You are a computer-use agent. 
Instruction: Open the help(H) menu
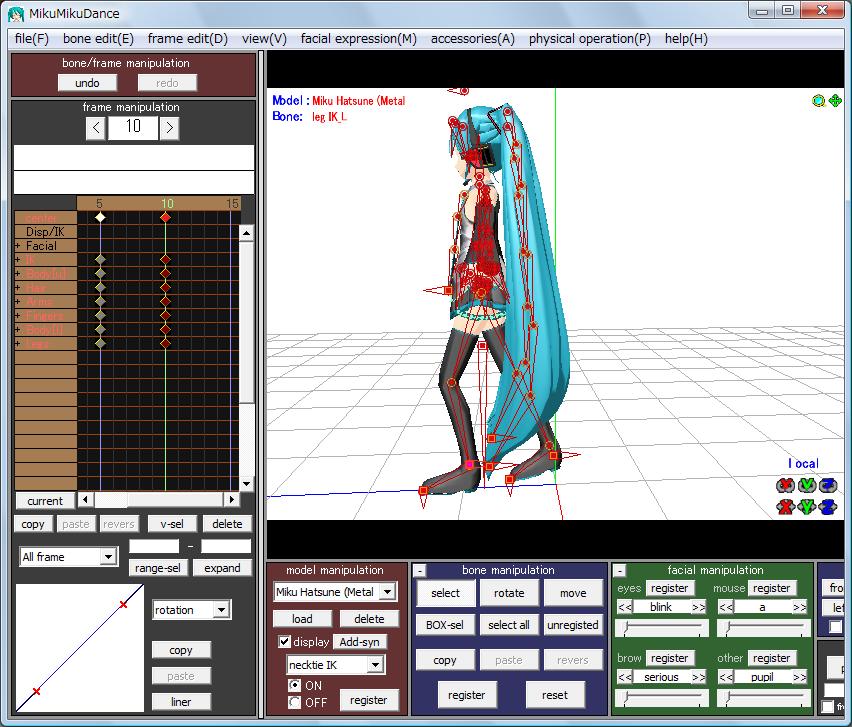[686, 39]
